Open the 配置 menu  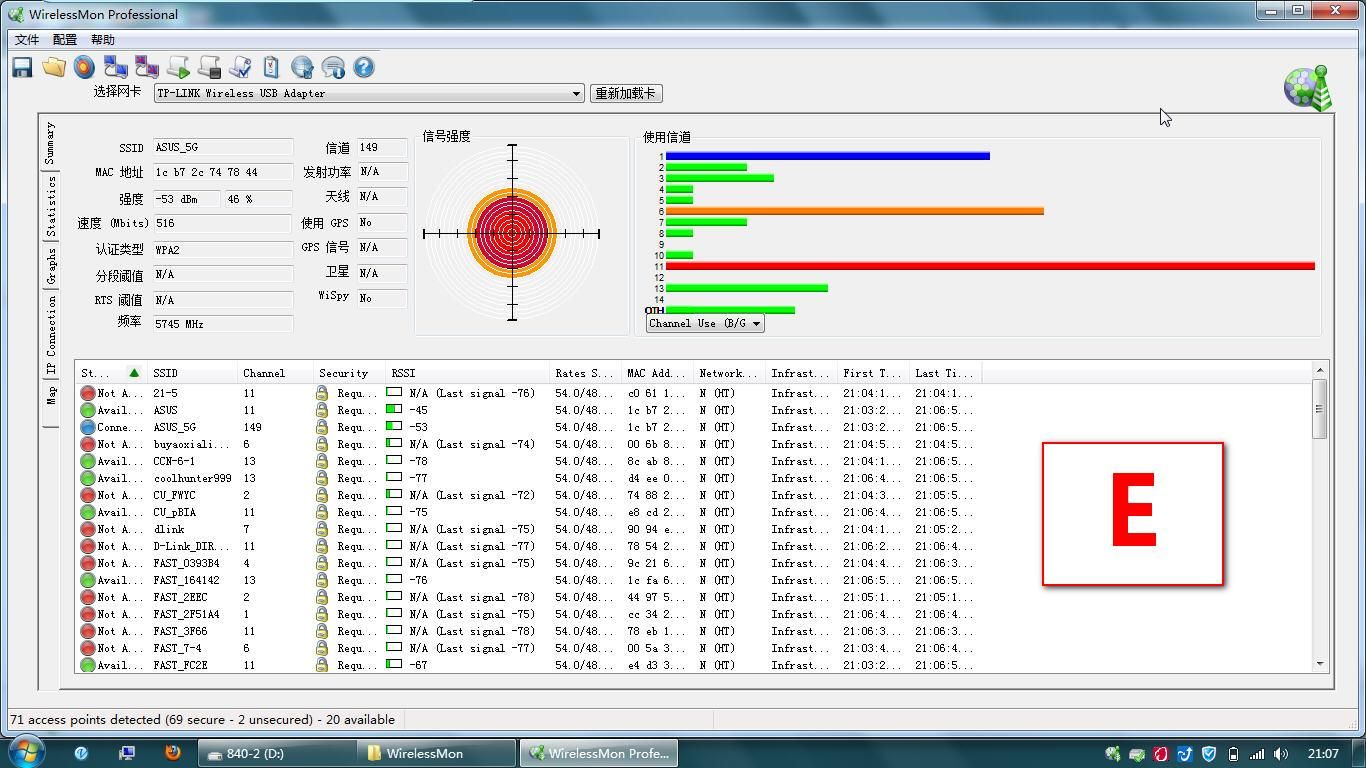point(65,40)
